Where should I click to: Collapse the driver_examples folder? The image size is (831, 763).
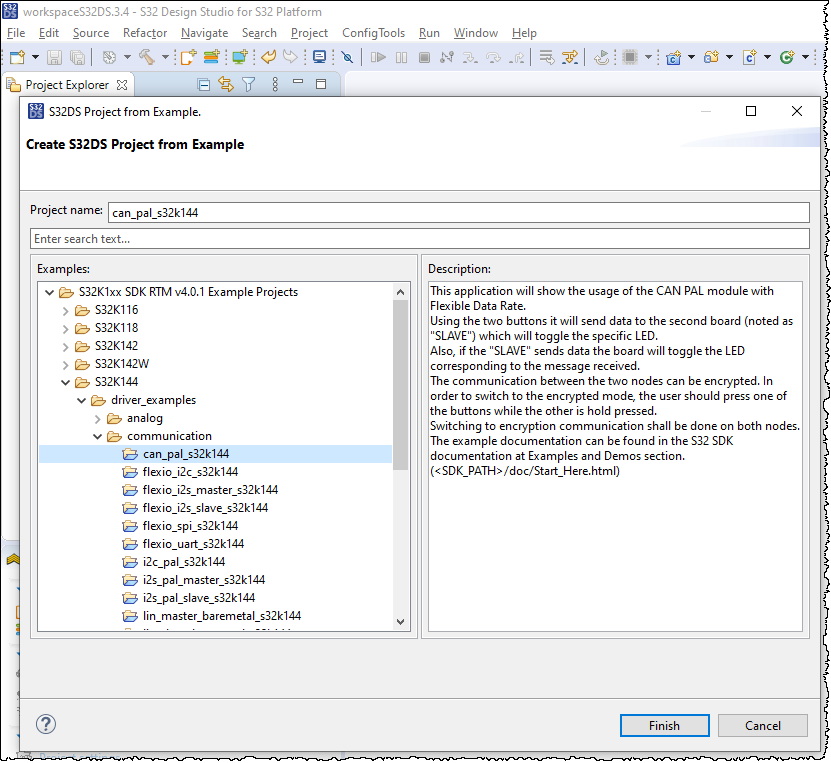coord(82,400)
